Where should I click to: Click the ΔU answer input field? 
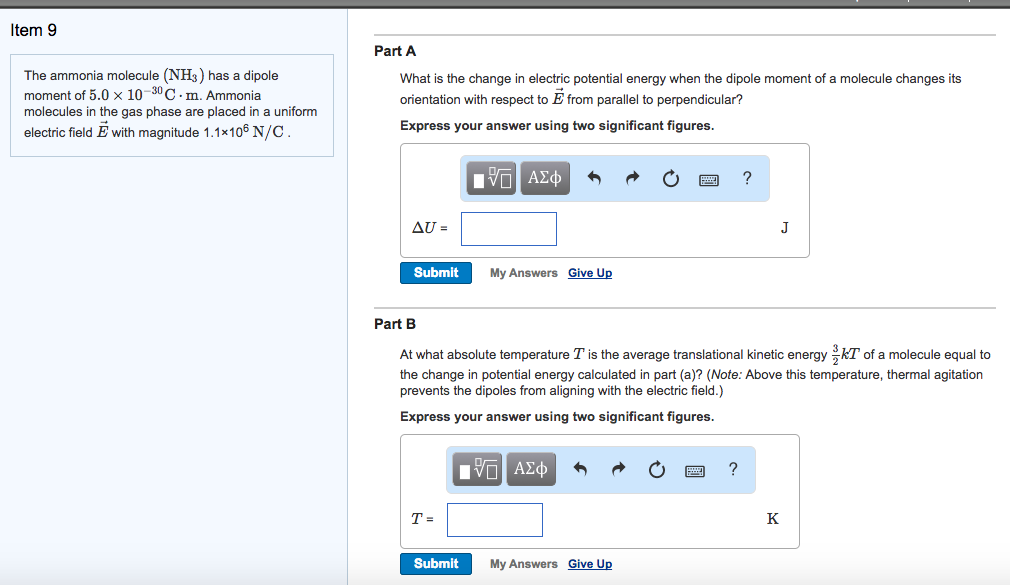[508, 228]
